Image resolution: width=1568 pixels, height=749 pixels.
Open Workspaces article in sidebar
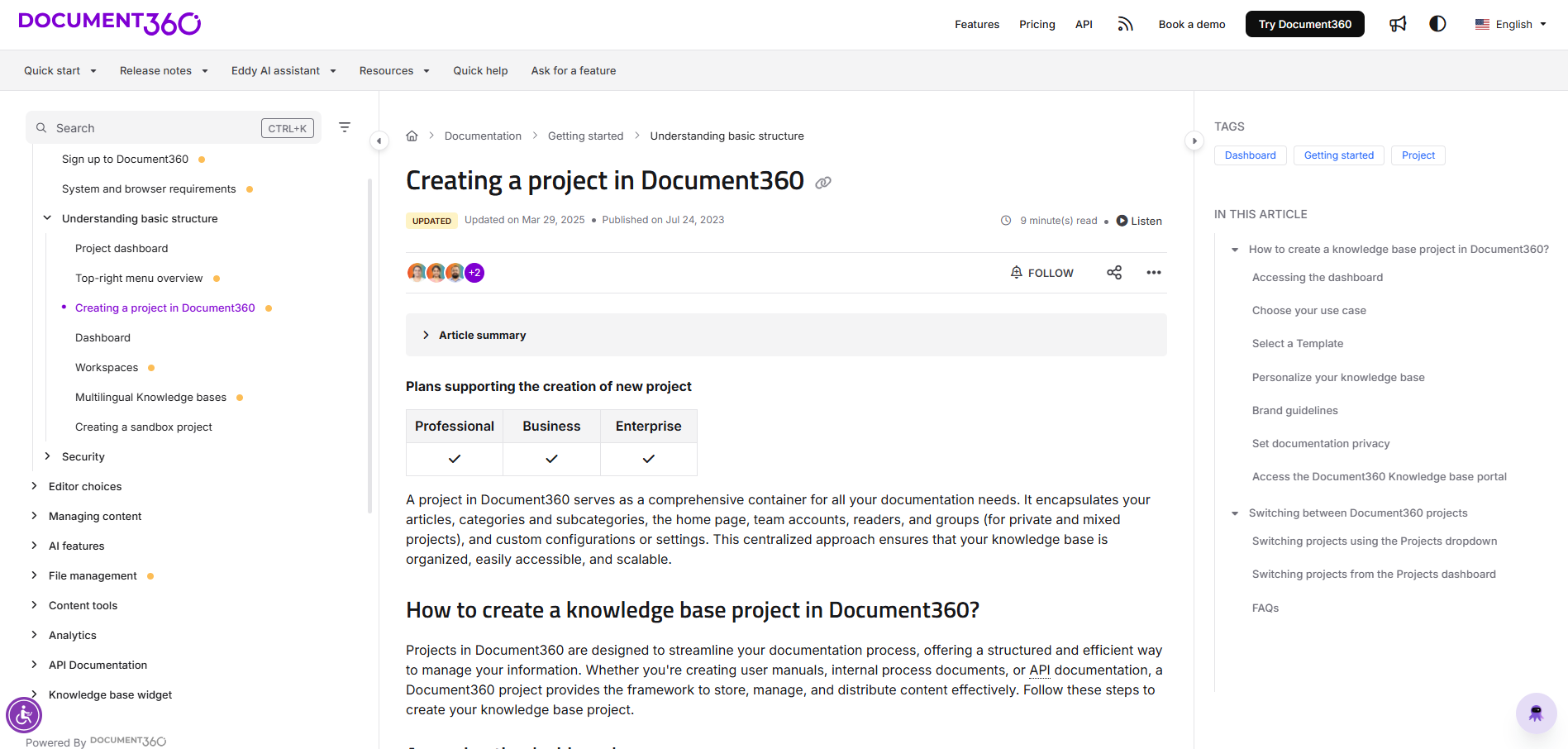click(x=107, y=367)
